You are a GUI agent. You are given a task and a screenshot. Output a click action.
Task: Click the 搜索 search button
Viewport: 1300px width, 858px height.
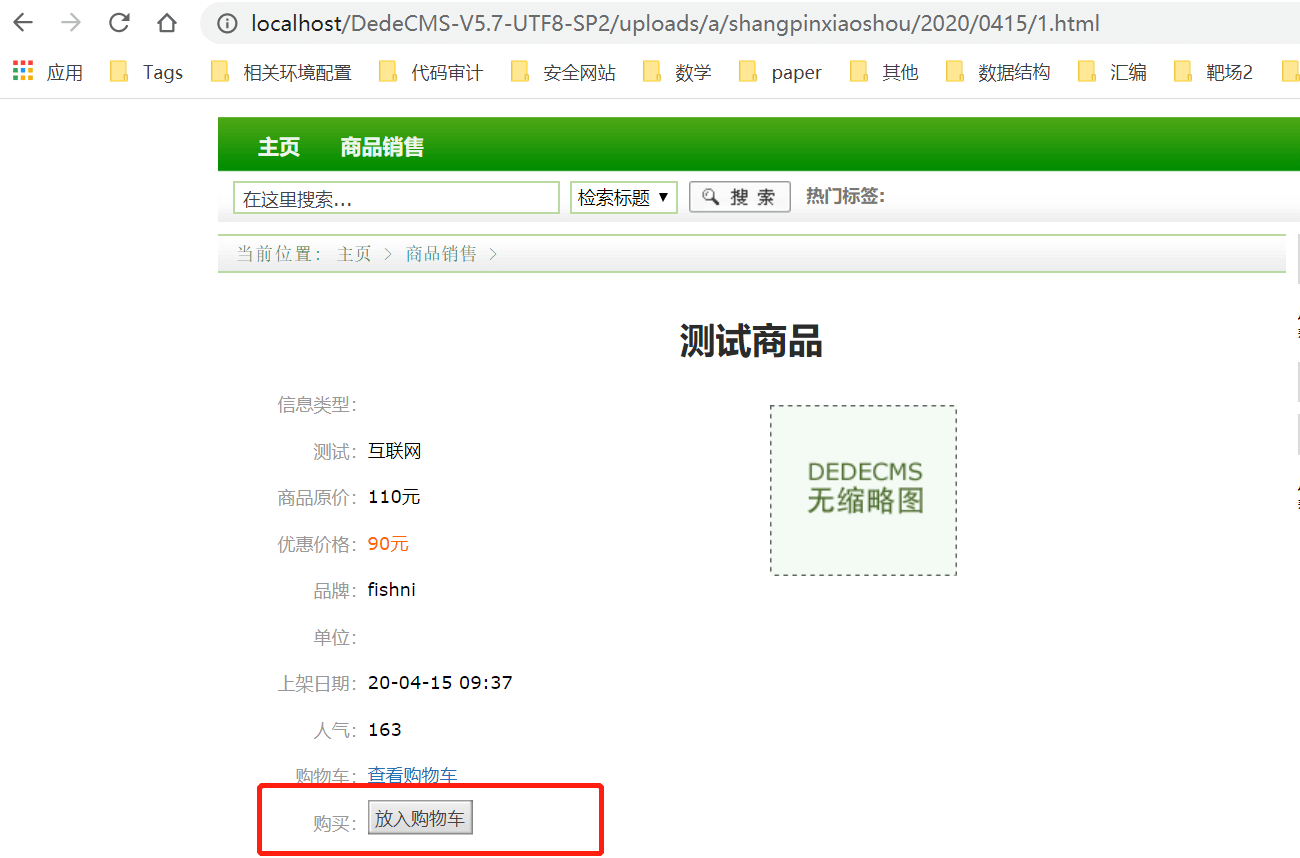pos(740,197)
